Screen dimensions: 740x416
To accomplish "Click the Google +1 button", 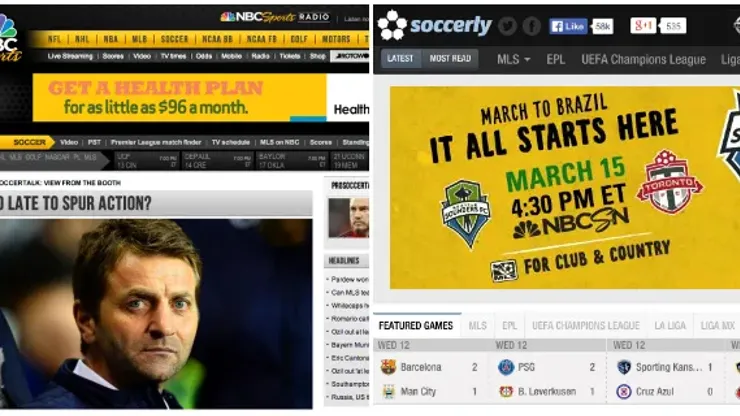I will click(x=643, y=25).
